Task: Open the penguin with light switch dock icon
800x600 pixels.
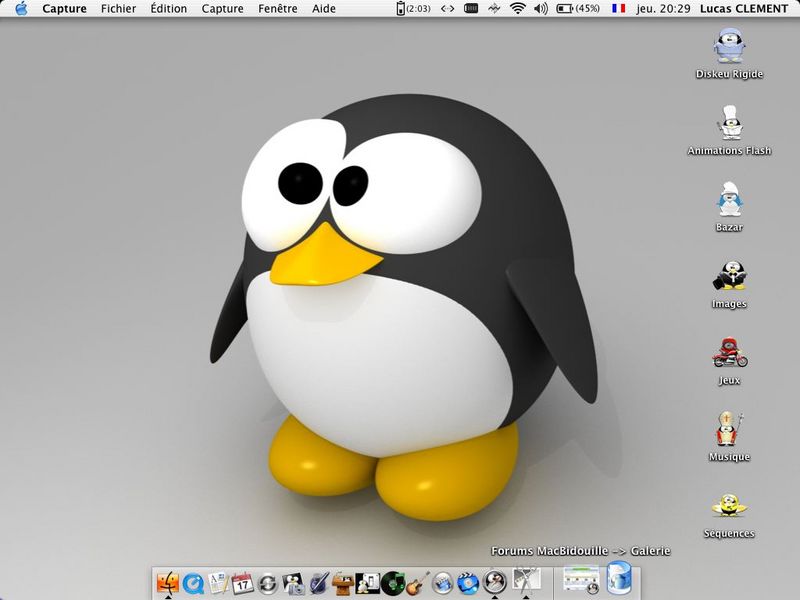Action: 367,583
